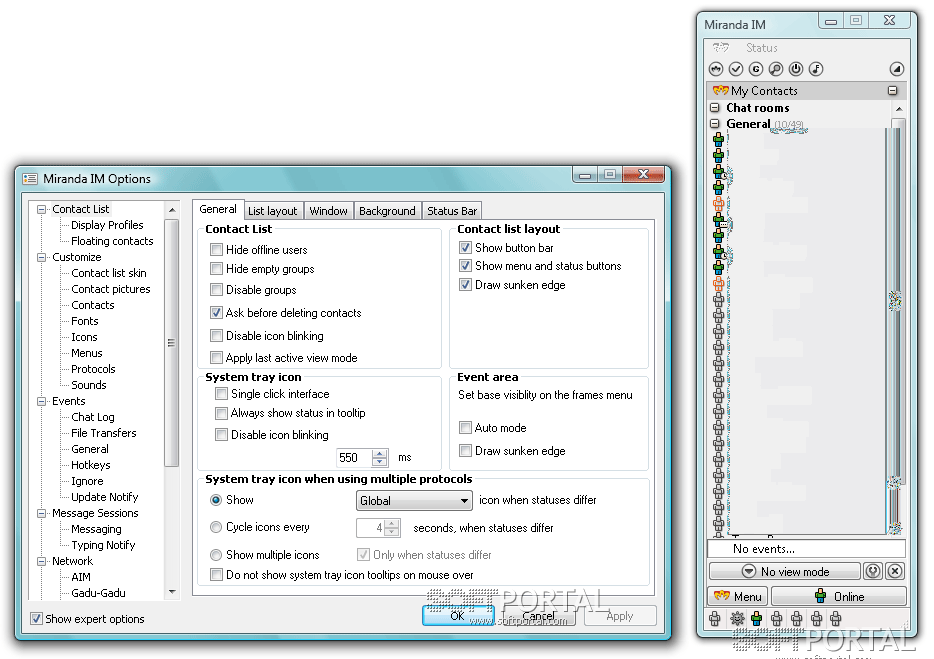Select Cycle icons every radio button
Image resolution: width=934 pixels, height=659 pixels.
216,527
